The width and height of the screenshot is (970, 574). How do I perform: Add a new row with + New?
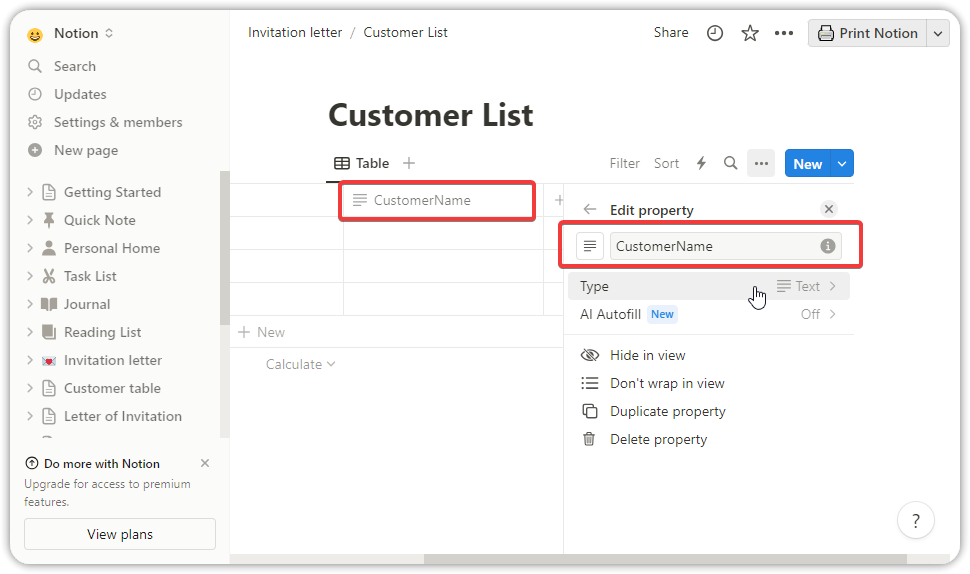[262, 332]
